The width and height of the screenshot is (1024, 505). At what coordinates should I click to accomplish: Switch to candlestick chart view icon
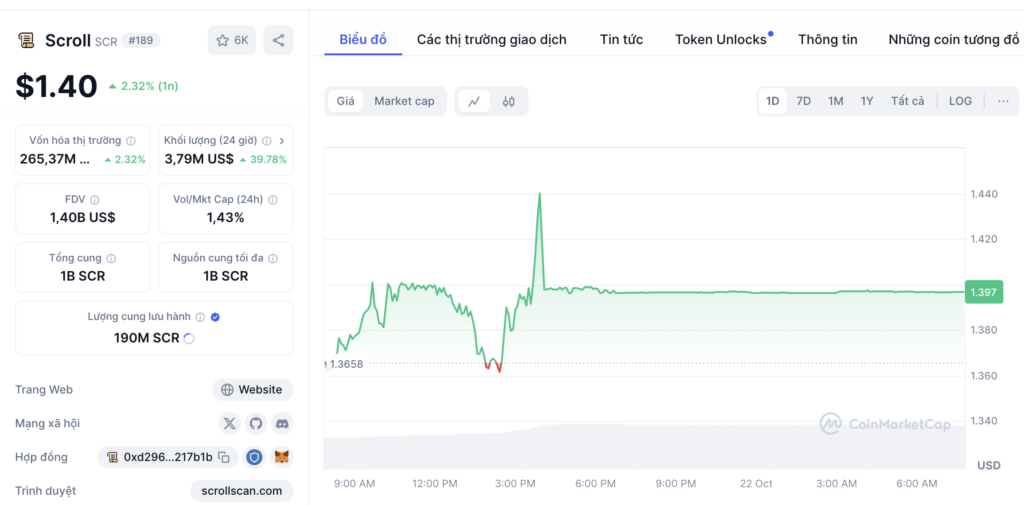click(509, 101)
